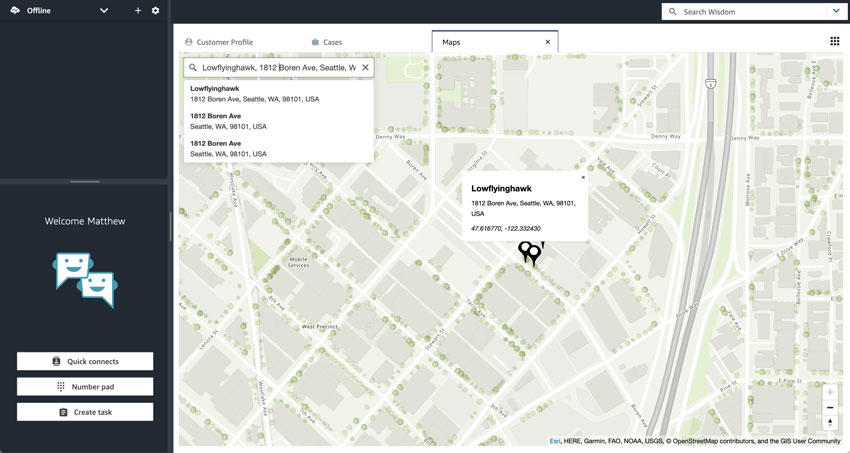Click the Create task button

click(85, 412)
